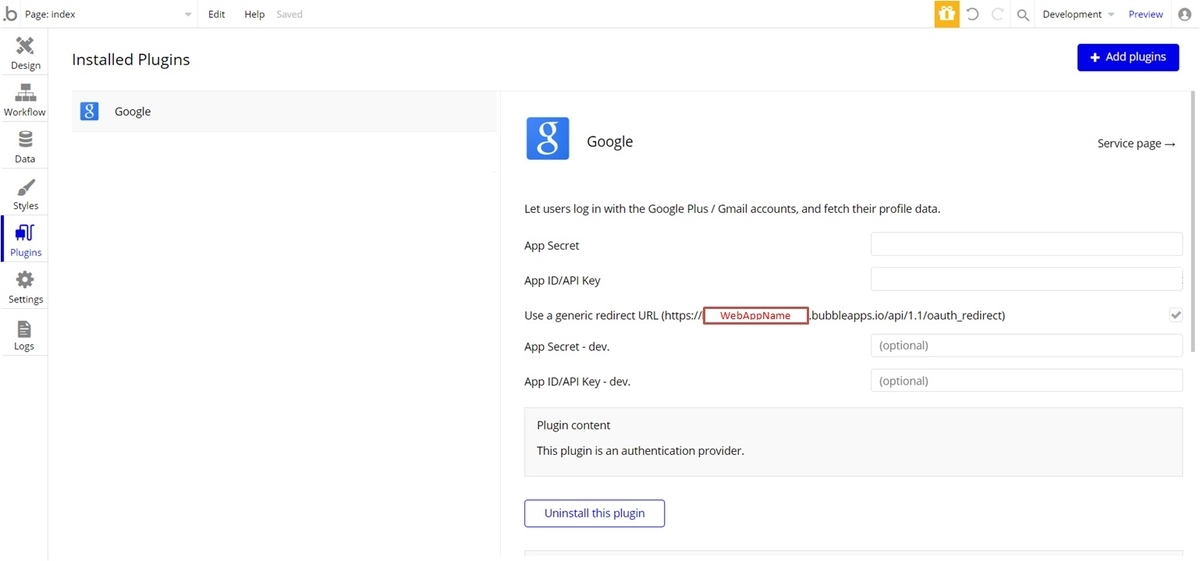Click the Installed Plugins heading
This screenshot has height=561, width=1200.
click(131, 59)
